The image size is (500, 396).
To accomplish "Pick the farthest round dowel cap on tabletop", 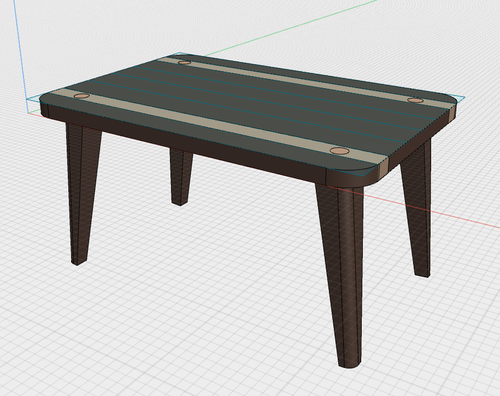I will tap(184, 62).
